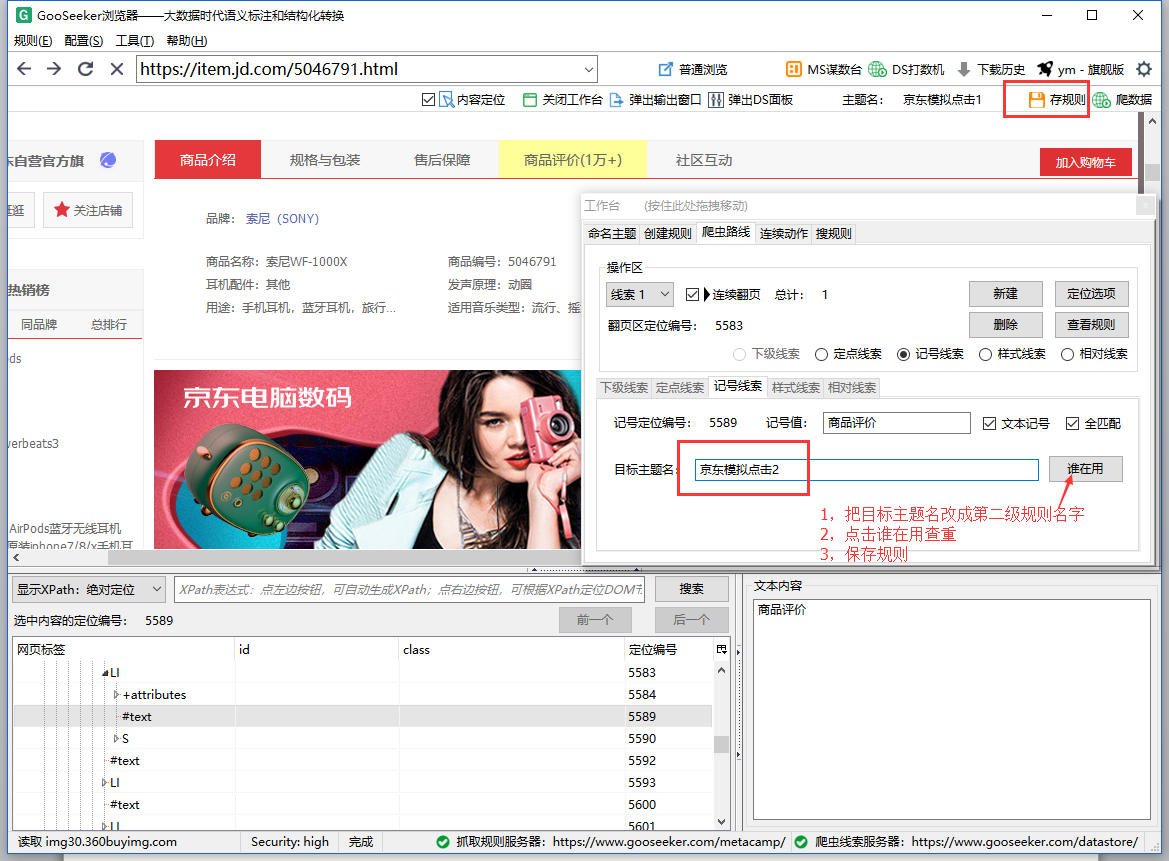Viewport: 1169px width, 861px height.
Task: Select the 定点线索 radio button
Action: click(x=822, y=354)
